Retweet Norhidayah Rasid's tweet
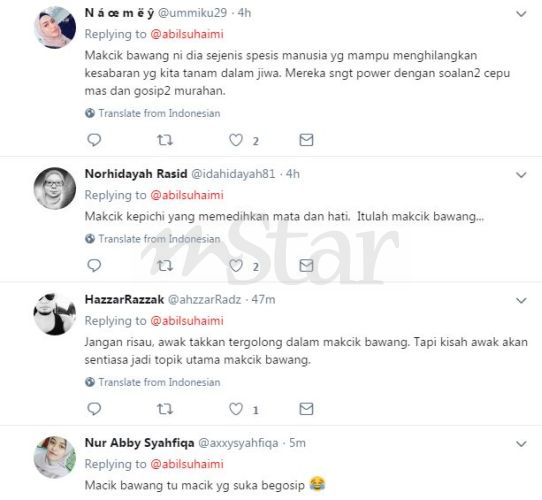The width and height of the screenshot is (542, 500). click(x=165, y=266)
